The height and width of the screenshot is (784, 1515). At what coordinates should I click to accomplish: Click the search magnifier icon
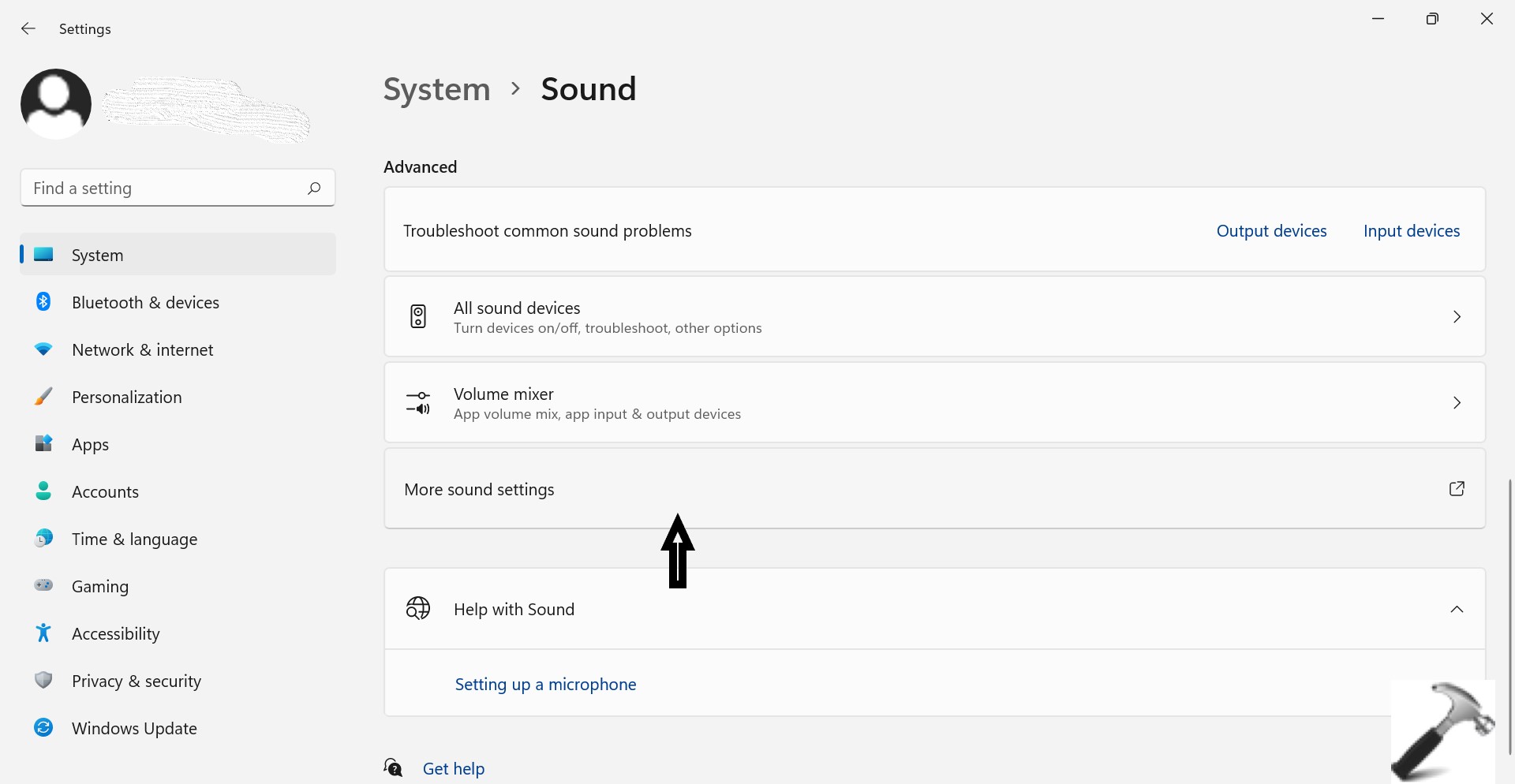click(x=314, y=188)
